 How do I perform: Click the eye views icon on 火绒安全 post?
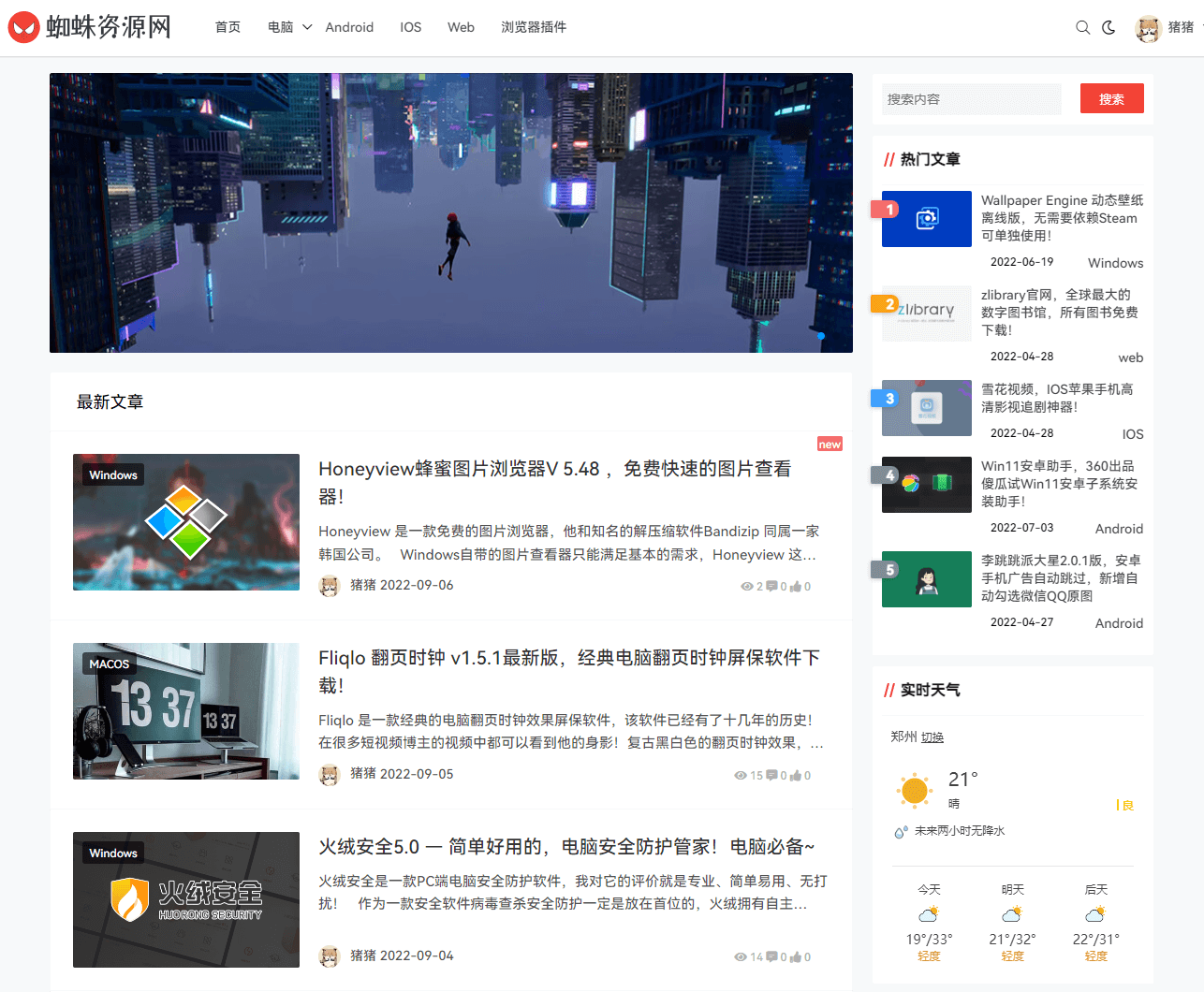[741, 957]
